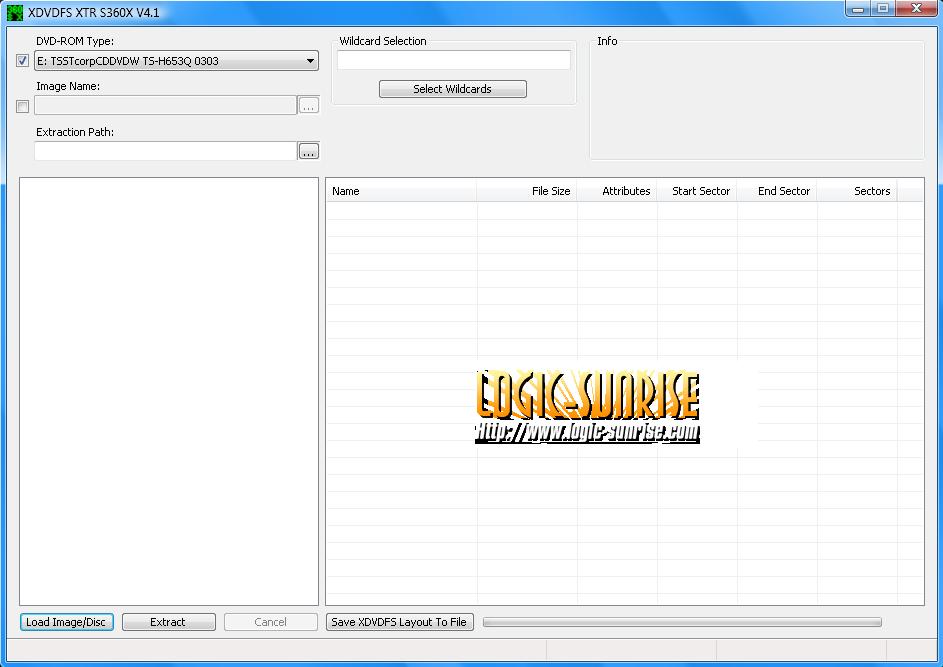943x667 pixels.
Task: Click the Extraction Path browse button
Action: 309,151
